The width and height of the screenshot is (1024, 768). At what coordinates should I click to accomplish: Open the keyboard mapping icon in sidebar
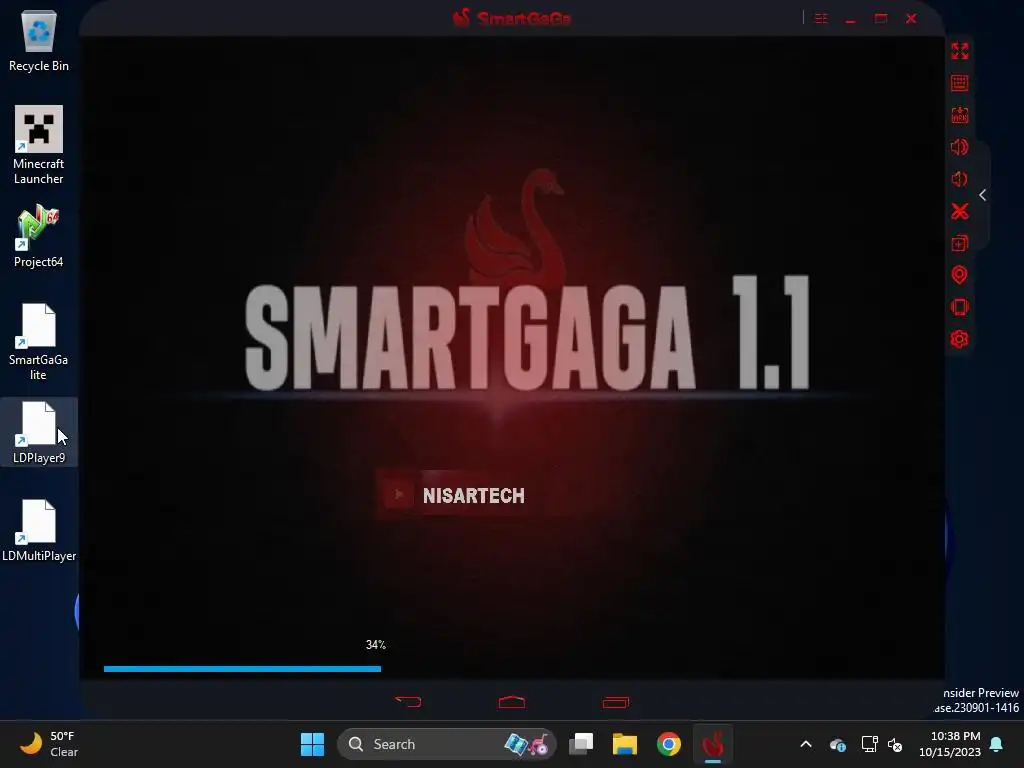pos(959,83)
